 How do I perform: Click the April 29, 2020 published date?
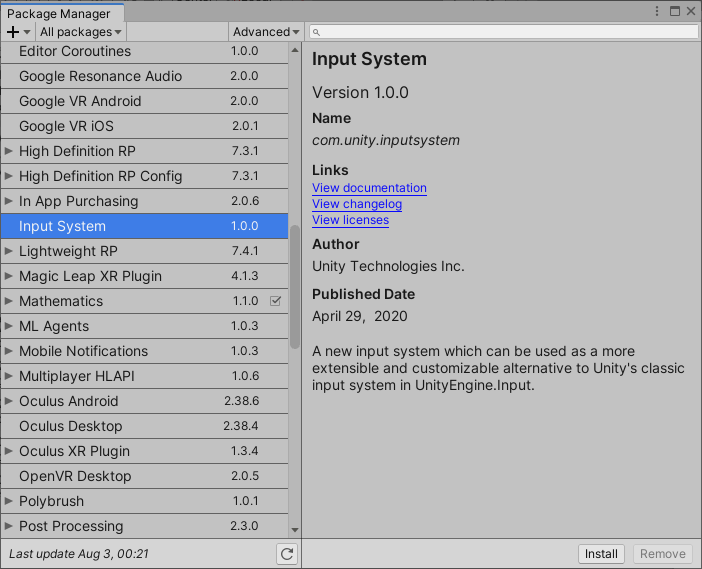[360, 317]
